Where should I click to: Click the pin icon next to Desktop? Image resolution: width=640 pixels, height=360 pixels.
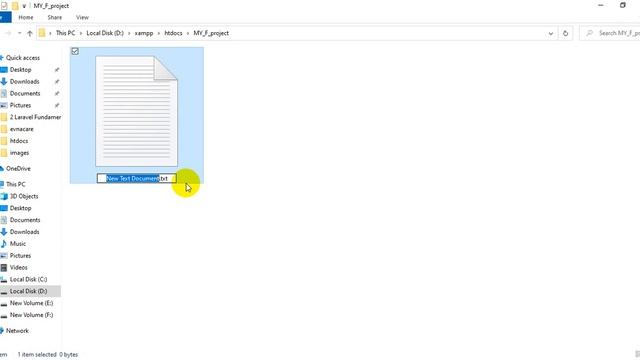[x=57, y=70]
